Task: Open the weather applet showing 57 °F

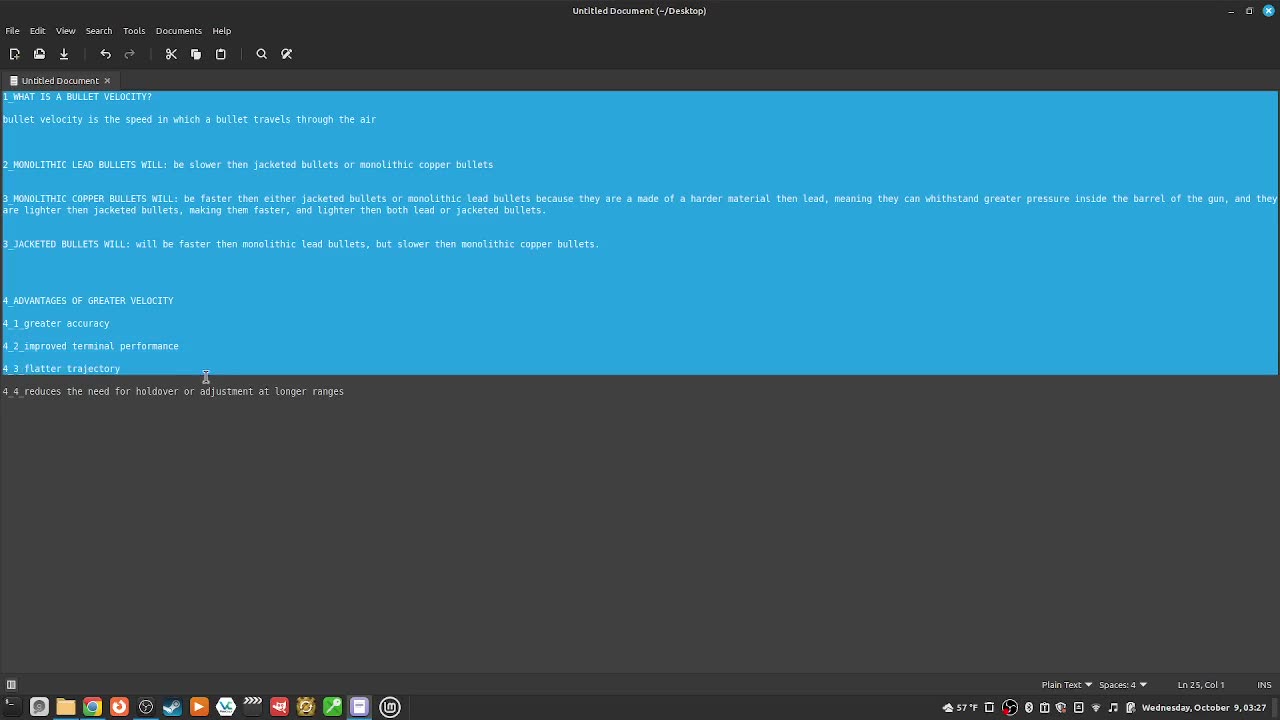Action: [961, 707]
